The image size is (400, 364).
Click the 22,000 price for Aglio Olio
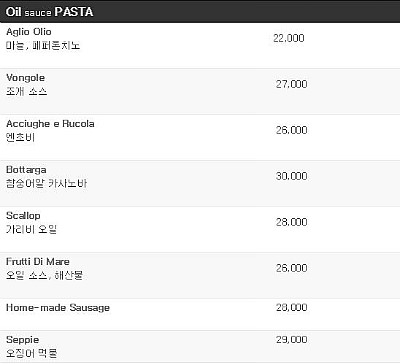point(289,38)
